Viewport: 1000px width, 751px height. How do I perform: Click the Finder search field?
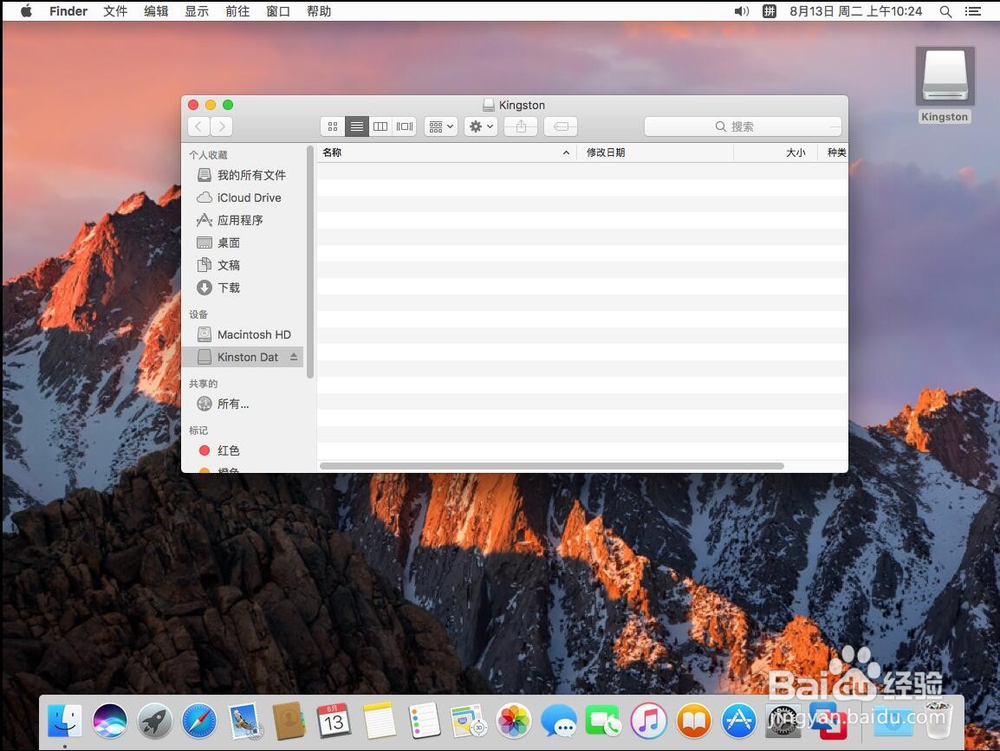coord(743,126)
